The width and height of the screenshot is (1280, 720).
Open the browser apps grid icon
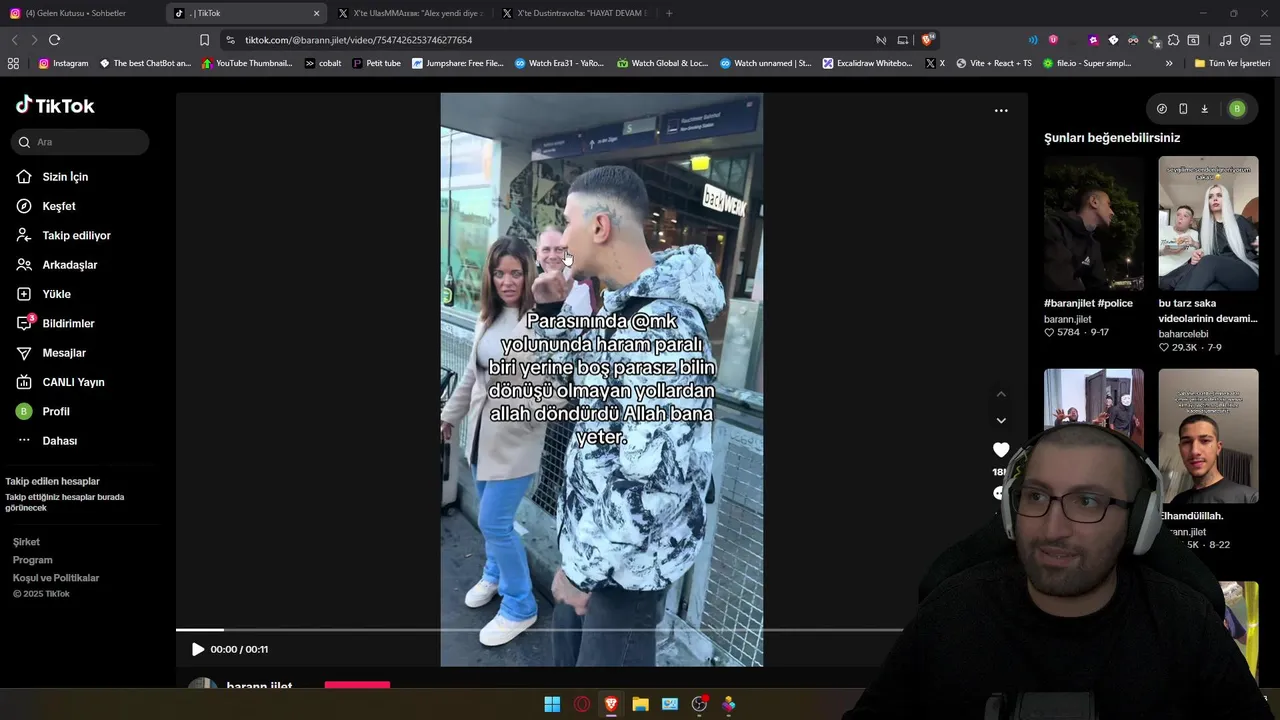pyautogui.click(x=13, y=63)
